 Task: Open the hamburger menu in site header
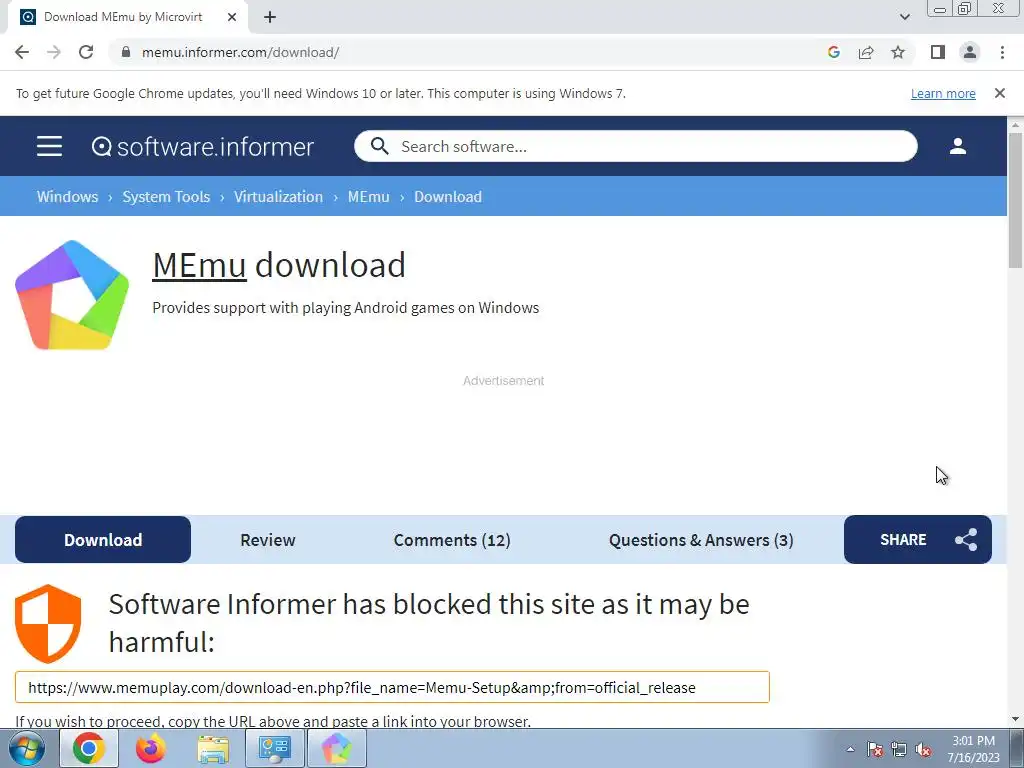tap(49, 146)
